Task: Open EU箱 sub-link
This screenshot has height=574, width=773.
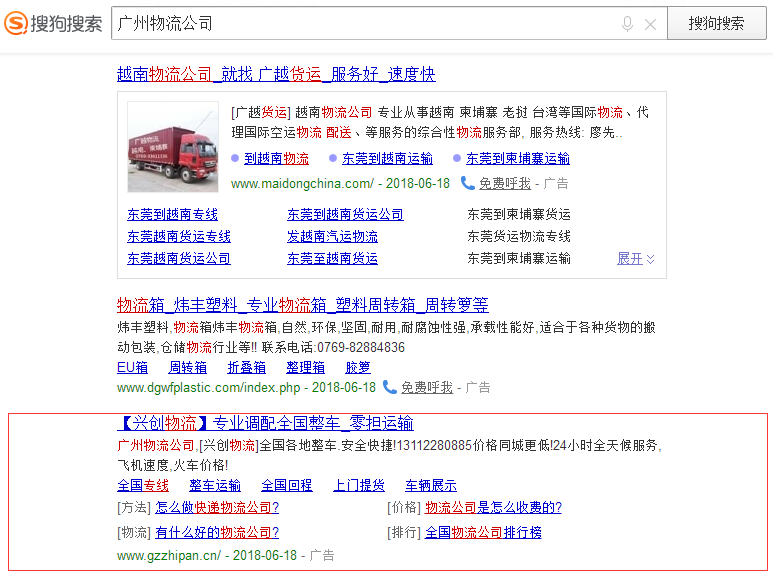Action: (x=132, y=367)
